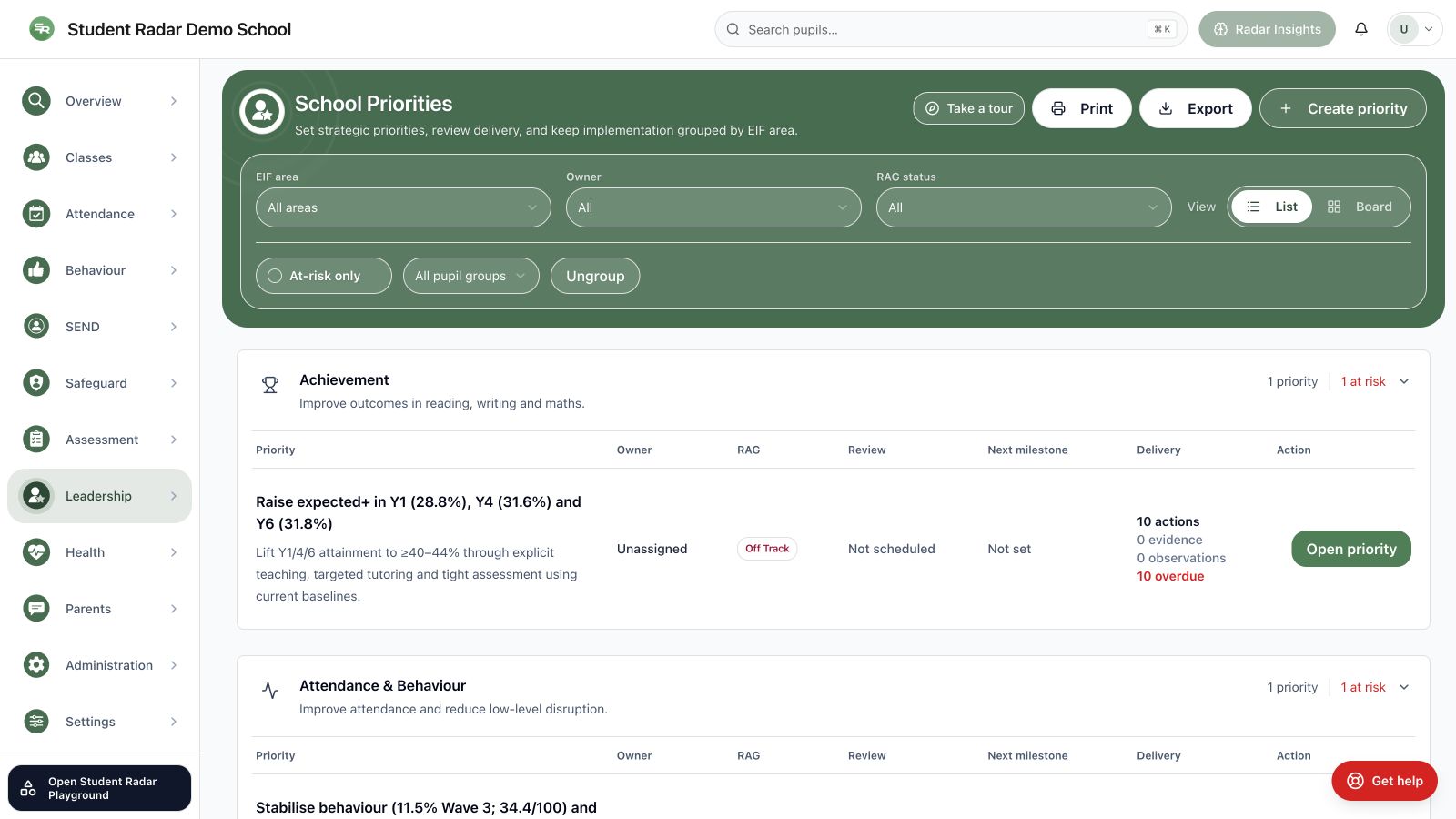Toggle the At-risk only filter
Image resolution: width=1456 pixels, height=819 pixels.
point(324,276)
